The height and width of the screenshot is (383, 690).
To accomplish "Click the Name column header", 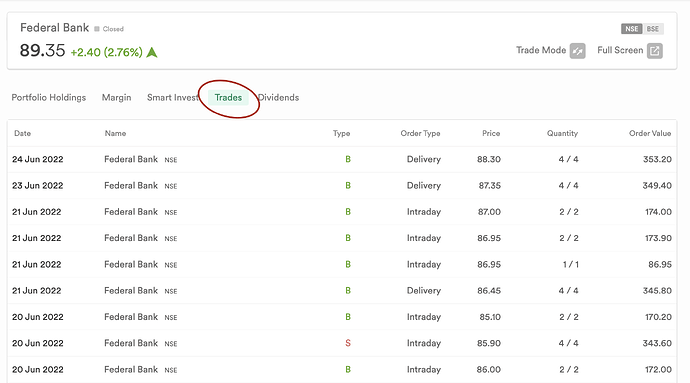I will click(x=115, y=133).
